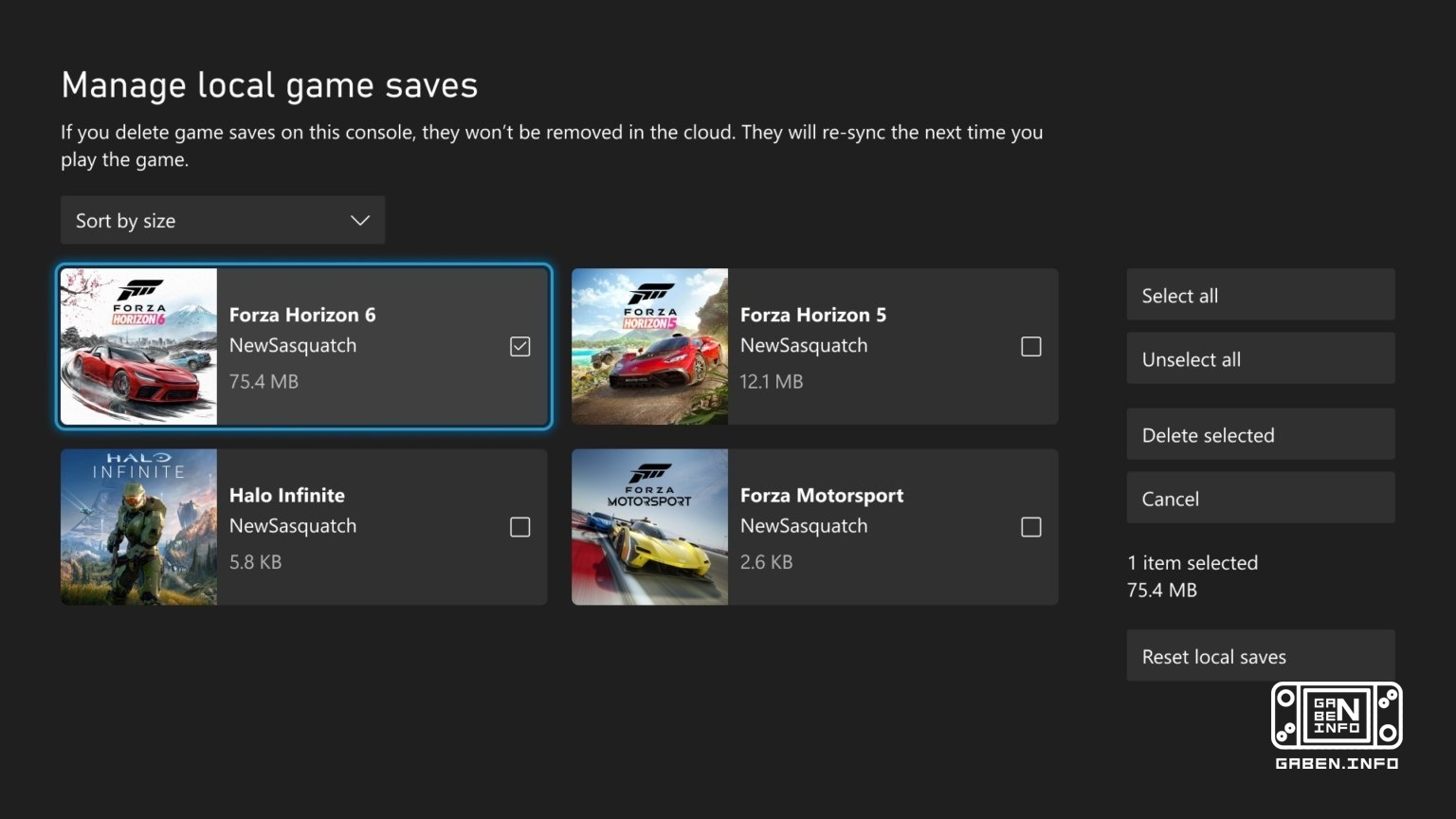Click the 75.4 MB size under Forza Horizon 6
The width and height of the screenshot is (1456, 819).
pos(264,381)
